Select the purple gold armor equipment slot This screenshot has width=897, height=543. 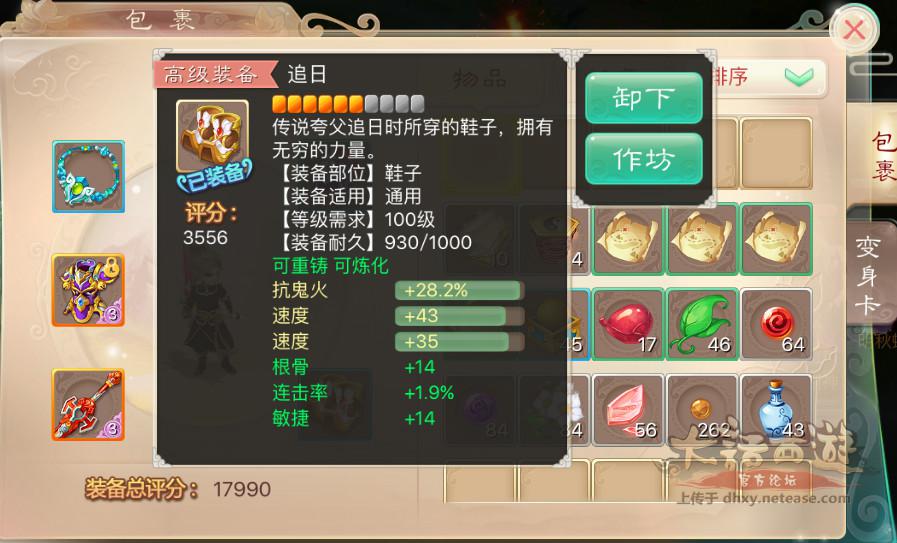89,290
